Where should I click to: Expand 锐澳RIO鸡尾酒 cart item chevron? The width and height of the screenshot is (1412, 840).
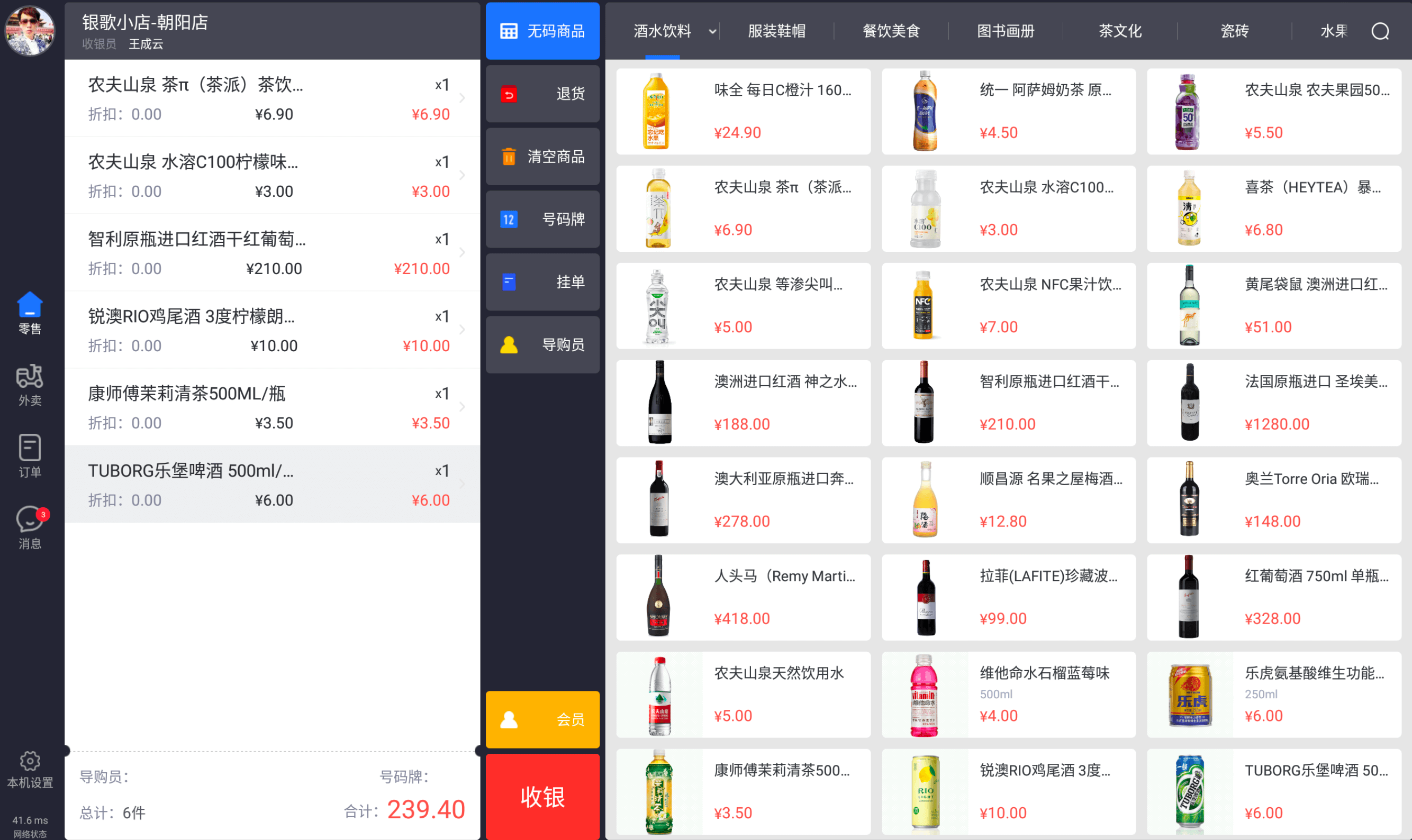point(462,330)
